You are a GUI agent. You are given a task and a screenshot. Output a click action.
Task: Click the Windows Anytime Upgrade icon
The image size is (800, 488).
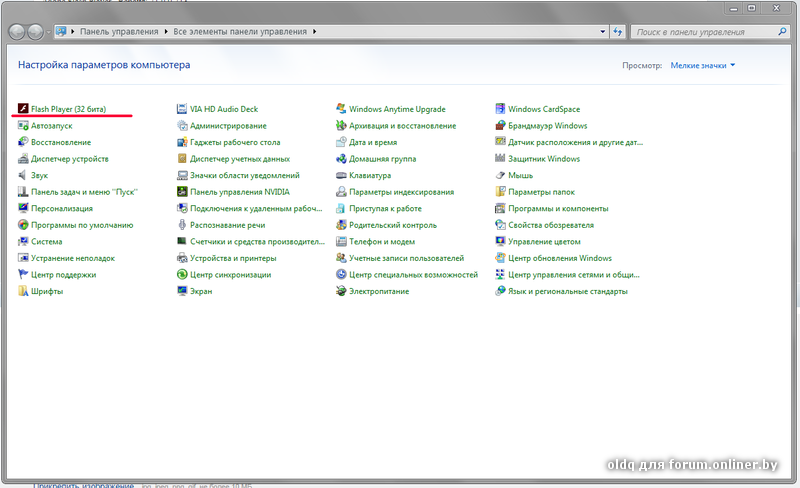(x=341, y=109)
